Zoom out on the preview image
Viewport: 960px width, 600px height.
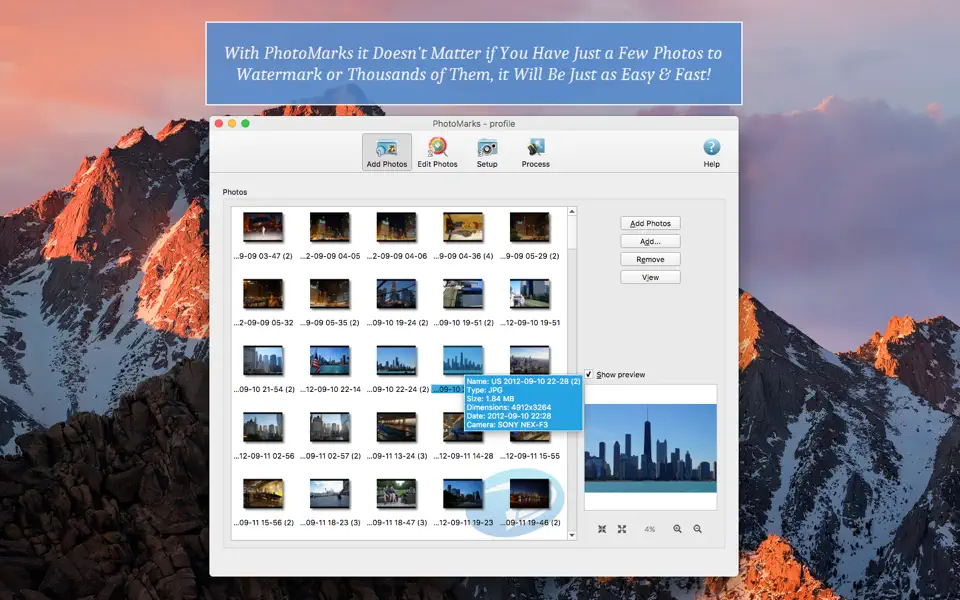[697, 528]
